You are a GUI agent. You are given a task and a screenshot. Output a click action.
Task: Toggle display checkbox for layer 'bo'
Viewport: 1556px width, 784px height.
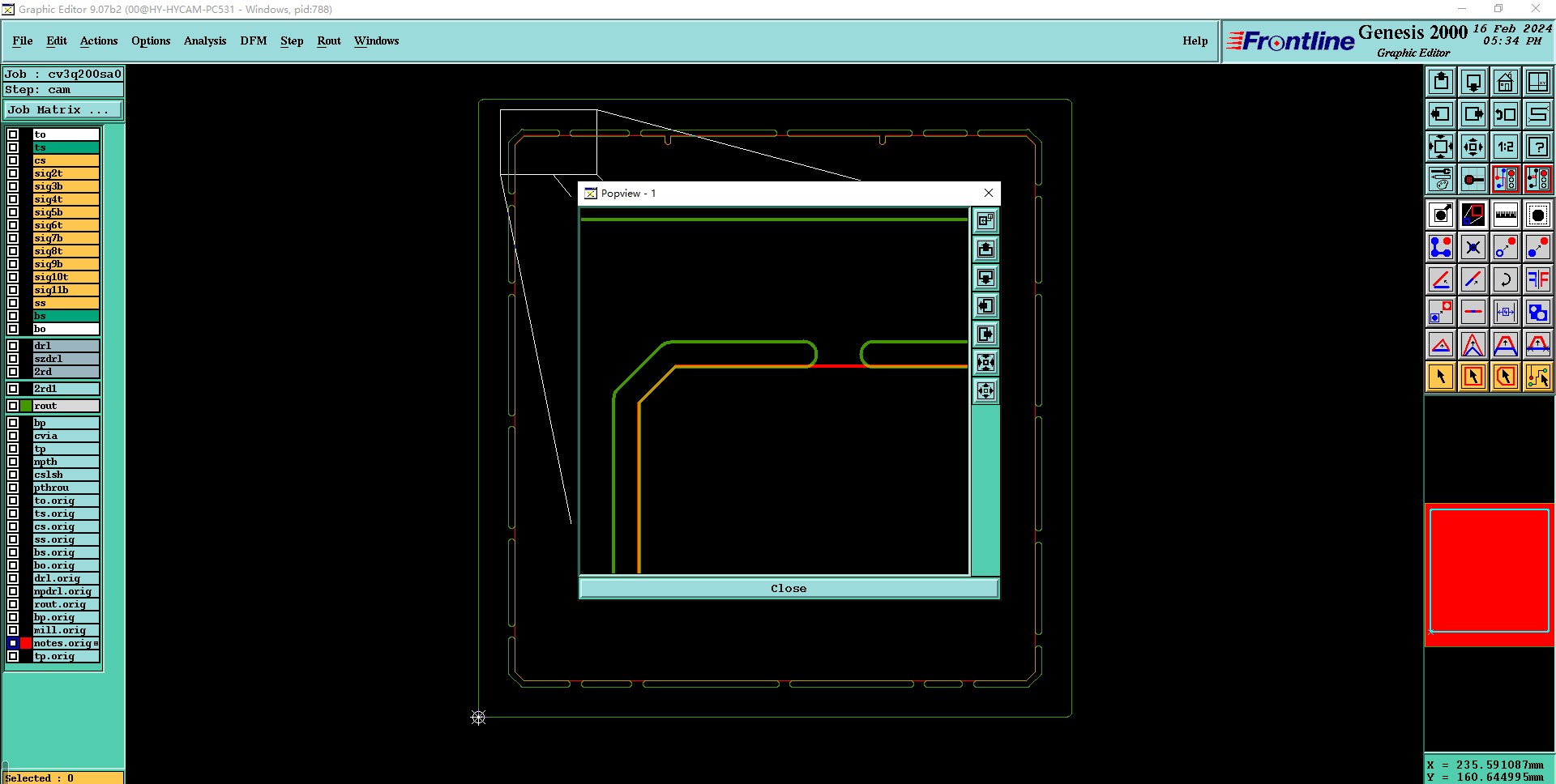point(13,329)
